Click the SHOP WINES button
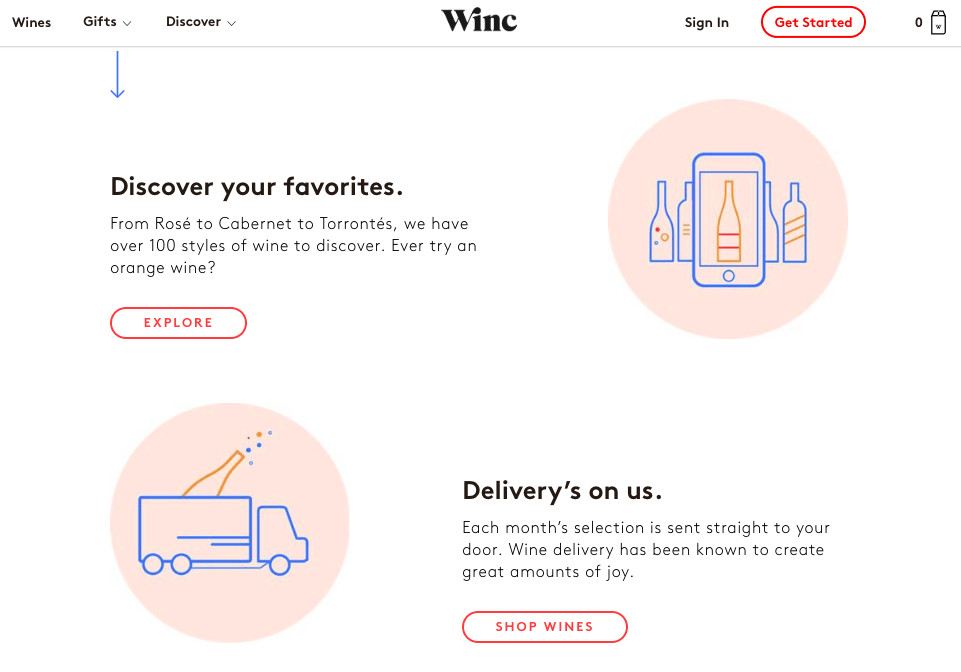Screen dimensions: 961x672 (x=544, y=627)
